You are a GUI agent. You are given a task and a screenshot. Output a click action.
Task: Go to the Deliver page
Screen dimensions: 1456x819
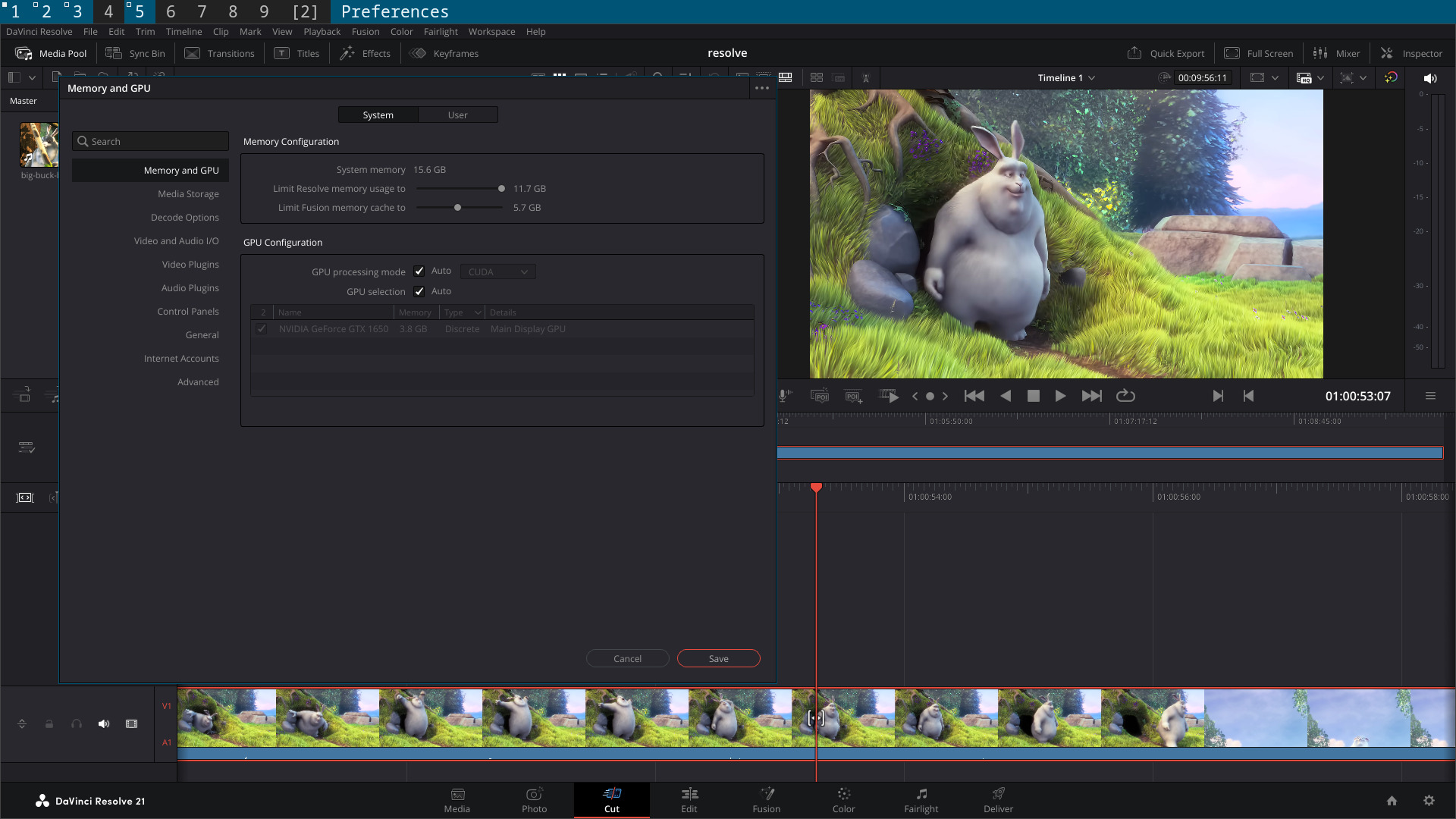(998, 800)
